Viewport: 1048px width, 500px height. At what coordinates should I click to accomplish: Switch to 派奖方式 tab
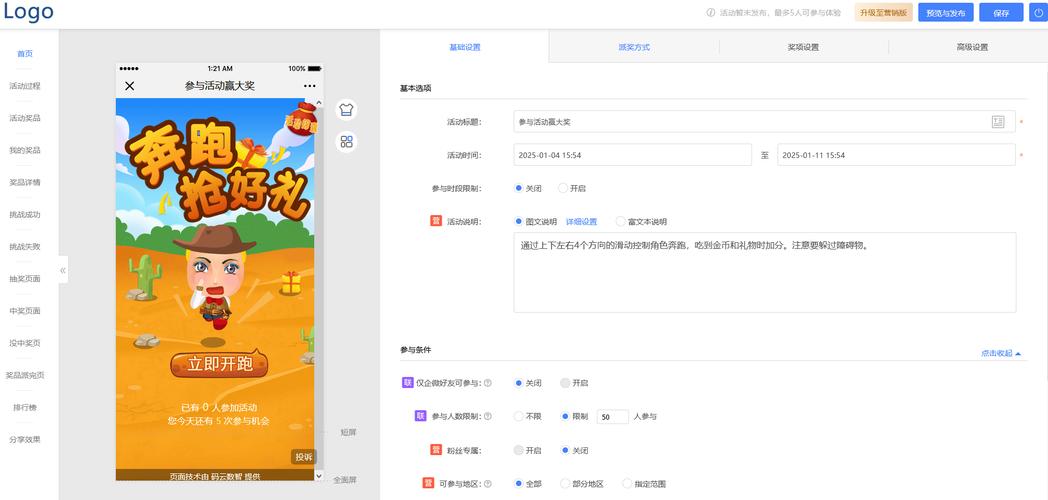(634, 47)
